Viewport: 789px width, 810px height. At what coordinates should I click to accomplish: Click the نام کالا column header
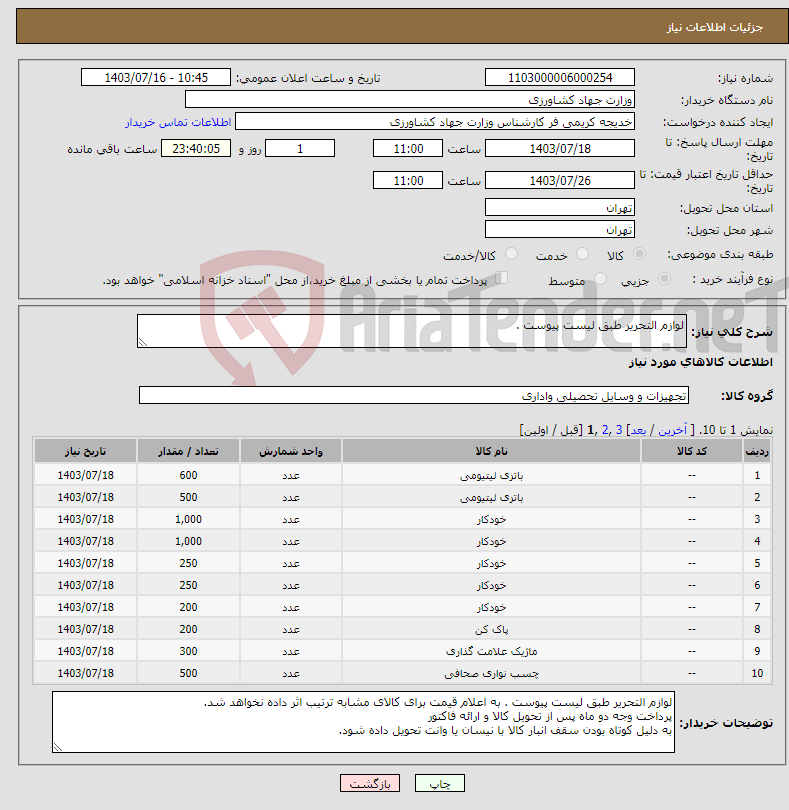pyautogui.click(x=491, y=451)
